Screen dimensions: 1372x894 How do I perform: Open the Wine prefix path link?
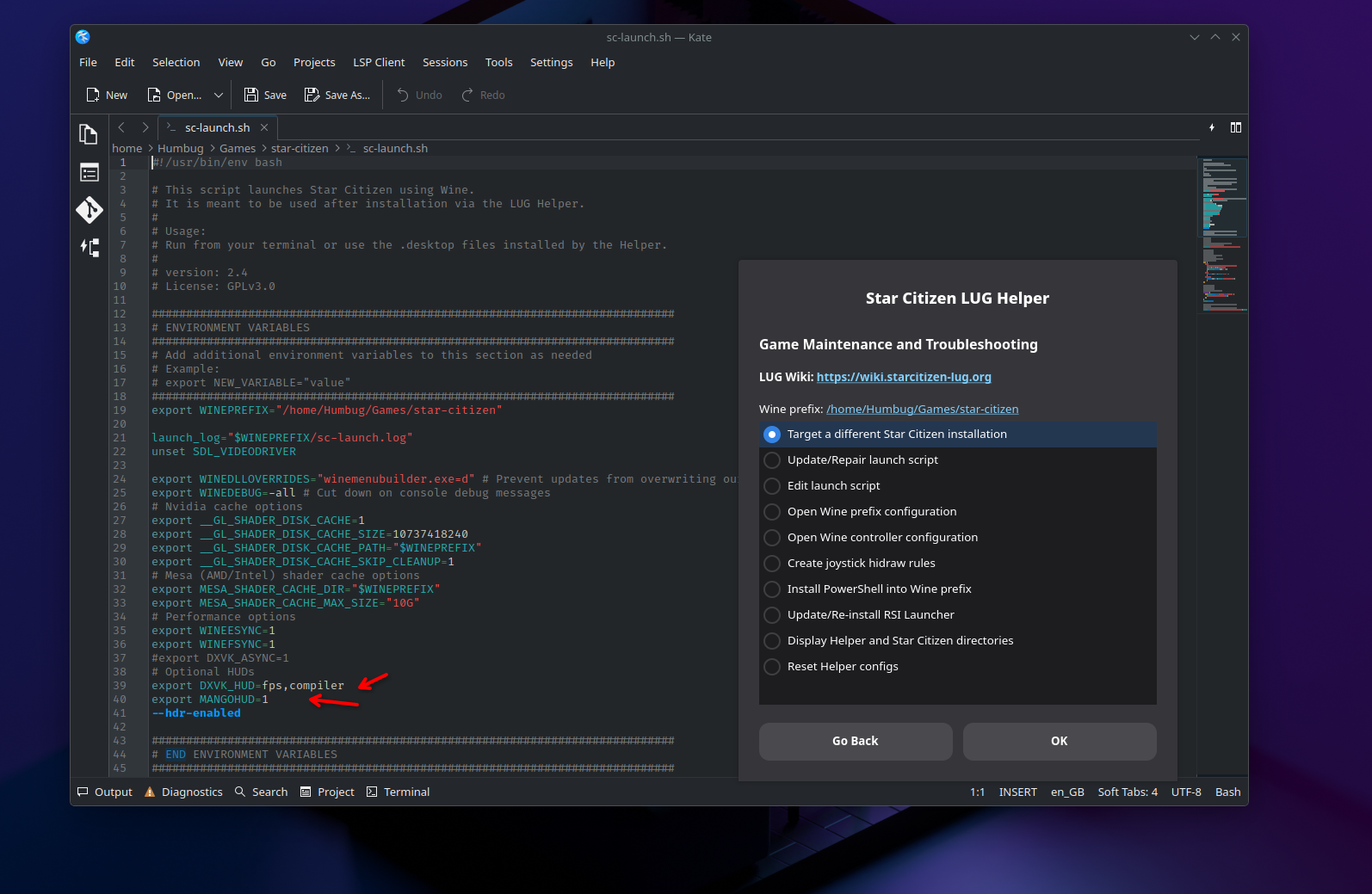pyautogui.click(x=922, y=410)
